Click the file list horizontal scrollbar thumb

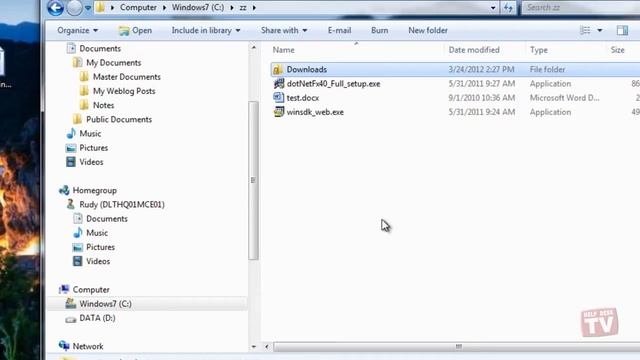point(457,347)
